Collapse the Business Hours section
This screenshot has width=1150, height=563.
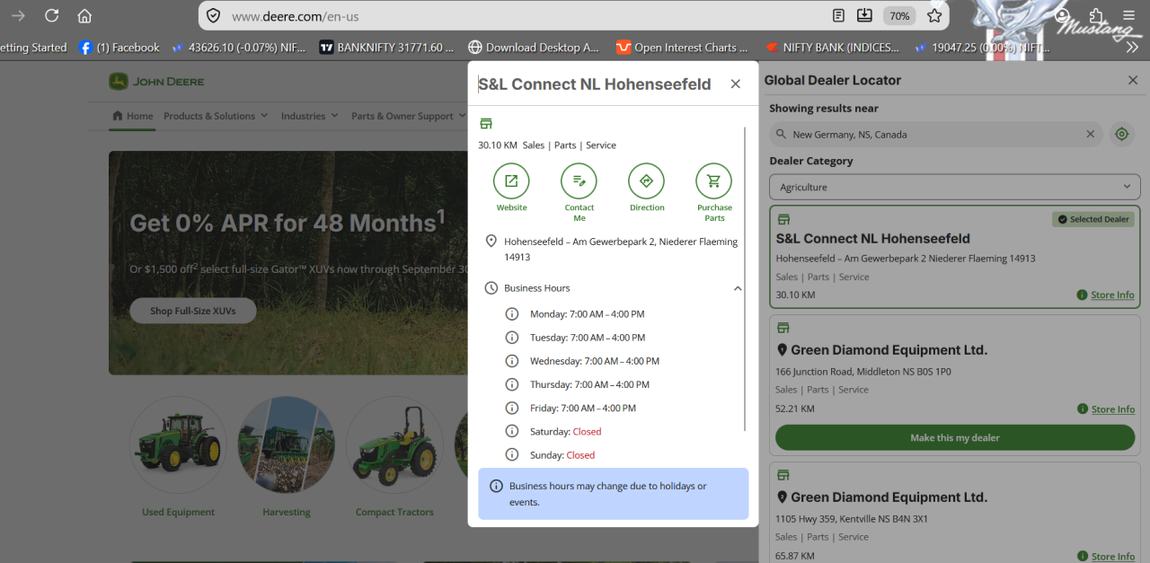click(x=738, y=288)
